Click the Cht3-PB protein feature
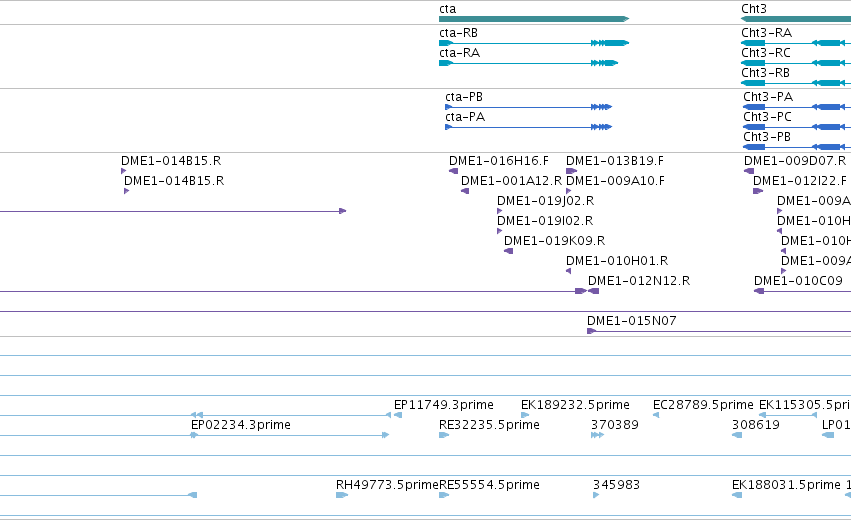 coord(767,137)
